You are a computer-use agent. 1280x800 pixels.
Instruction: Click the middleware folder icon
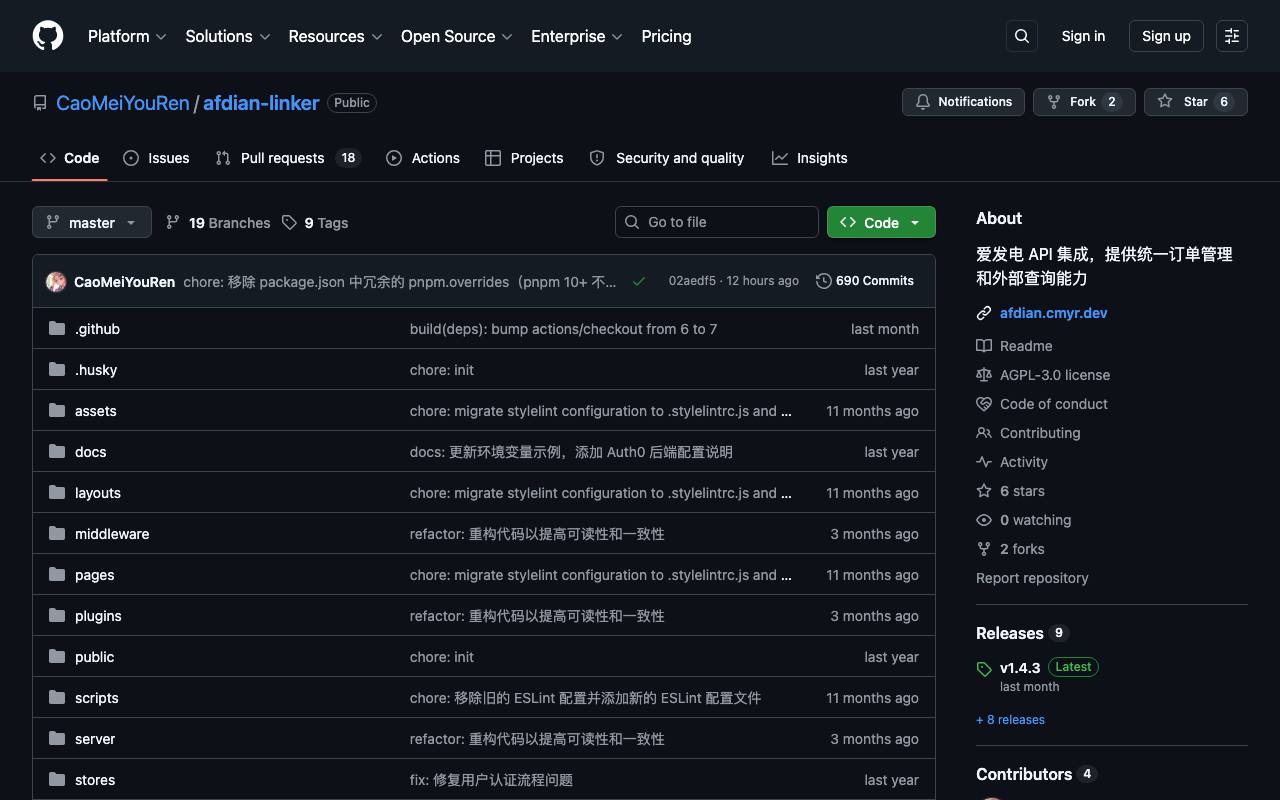[57, 534]
